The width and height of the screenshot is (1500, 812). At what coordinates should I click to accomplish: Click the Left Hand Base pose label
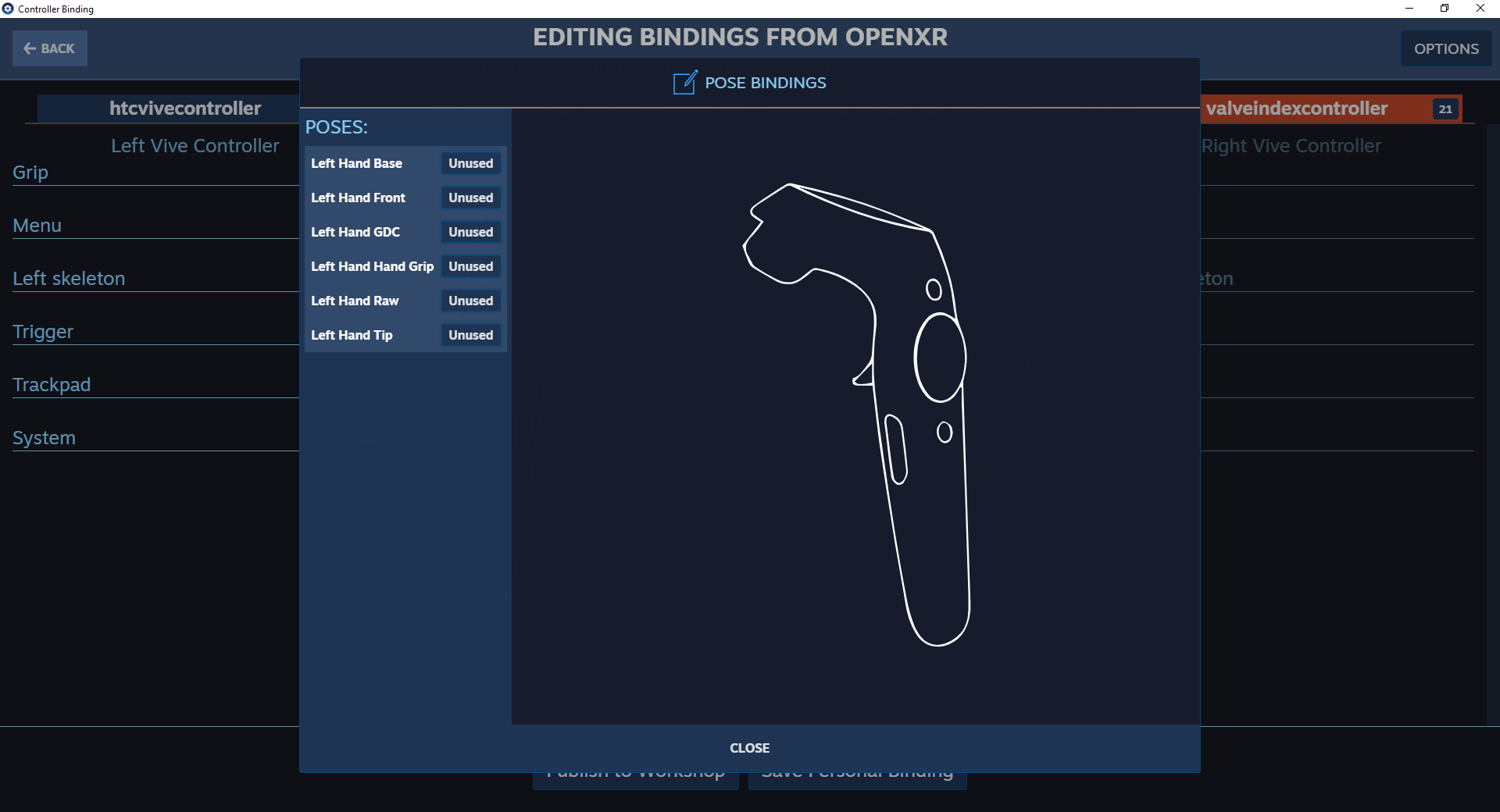coord(356,163)
